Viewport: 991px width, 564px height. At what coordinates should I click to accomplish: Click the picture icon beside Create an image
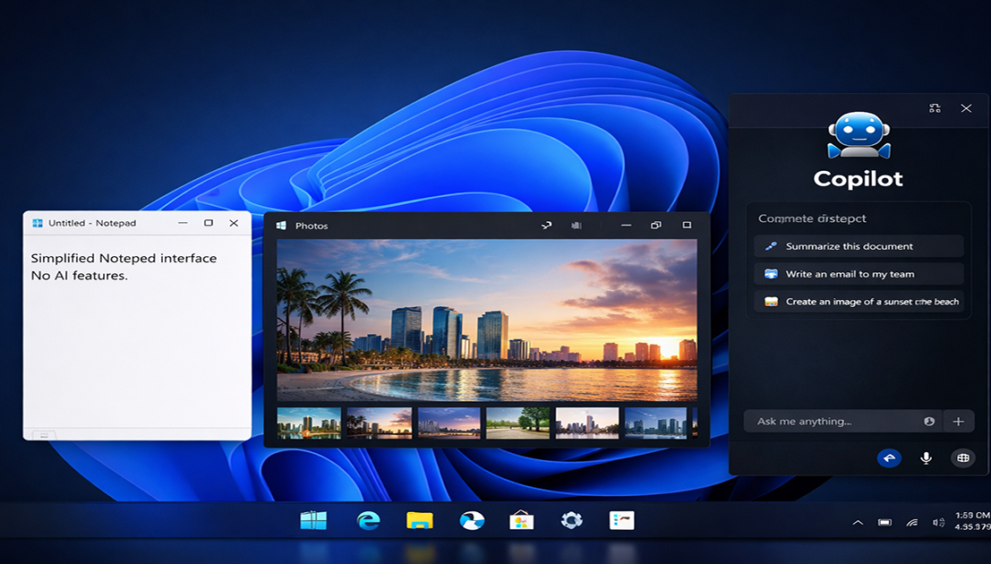click(x=771, y=302)
